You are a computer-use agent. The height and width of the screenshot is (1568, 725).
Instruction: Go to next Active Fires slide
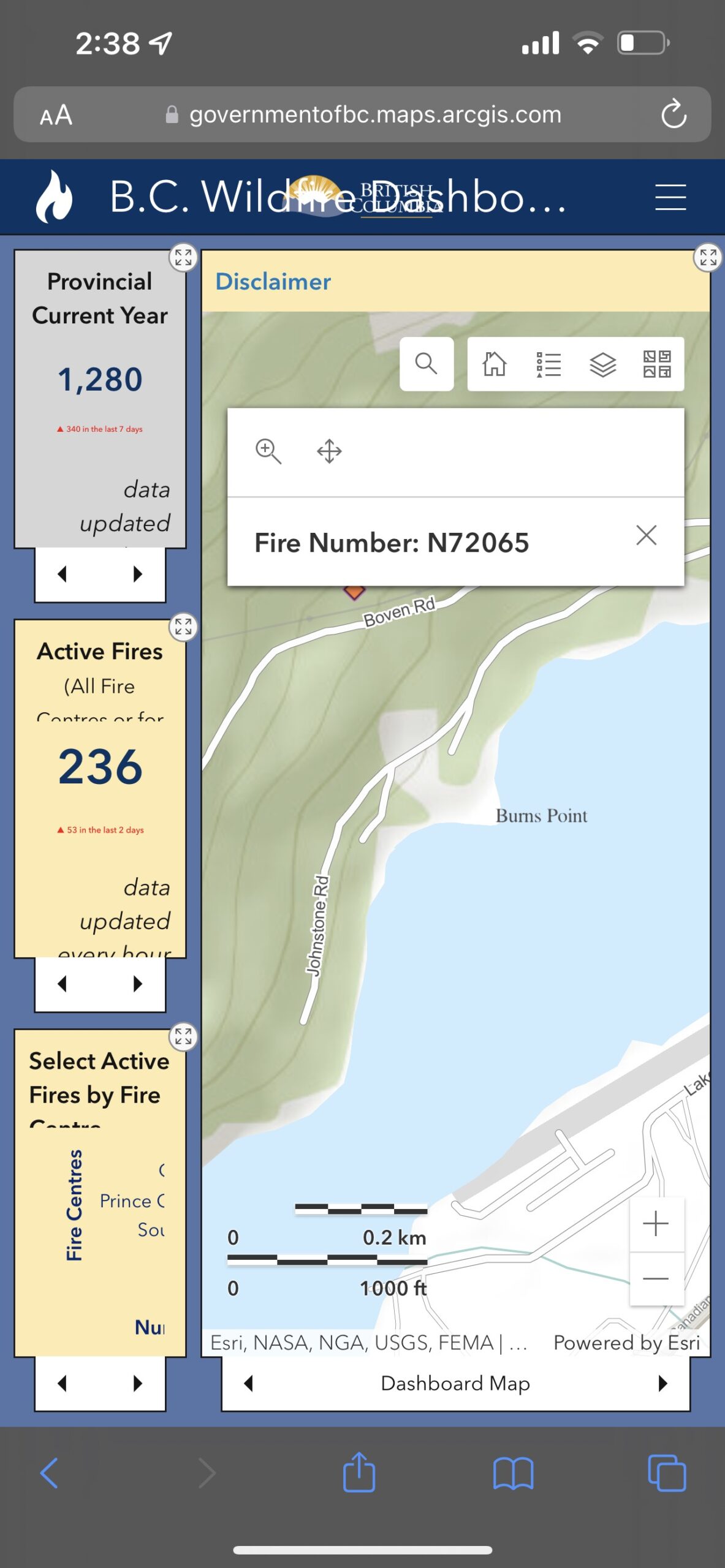click(138, 984)
